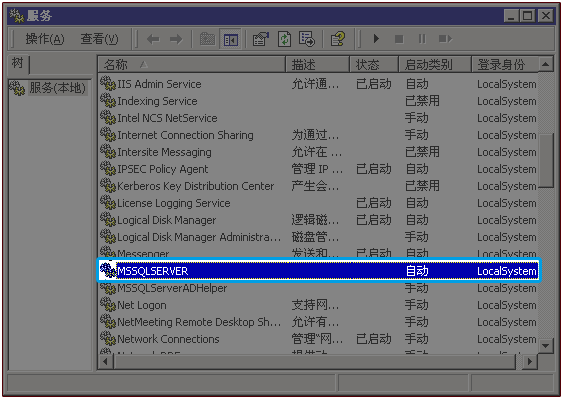Click horizontal scrollbar right arrow
The height and width of the screenshot is (399, 563).
click(x=530, y=361)
